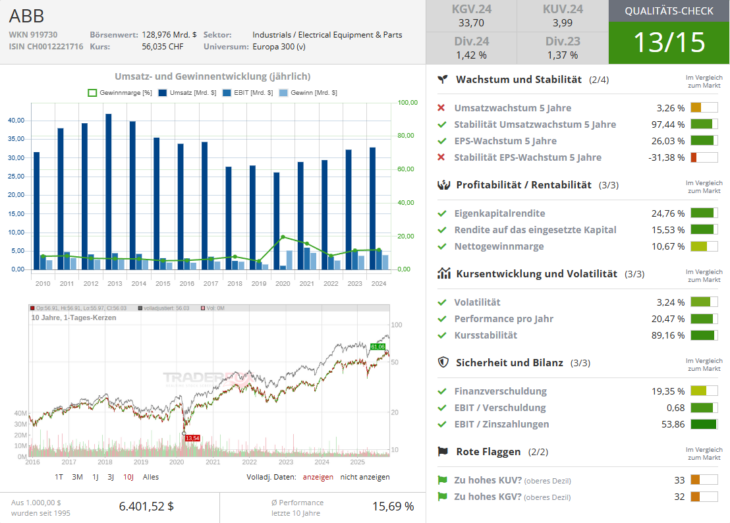The height and width of the screenshot is (523, 730).
Task: Switch chart range to Alles
Action: pos(152,477)
